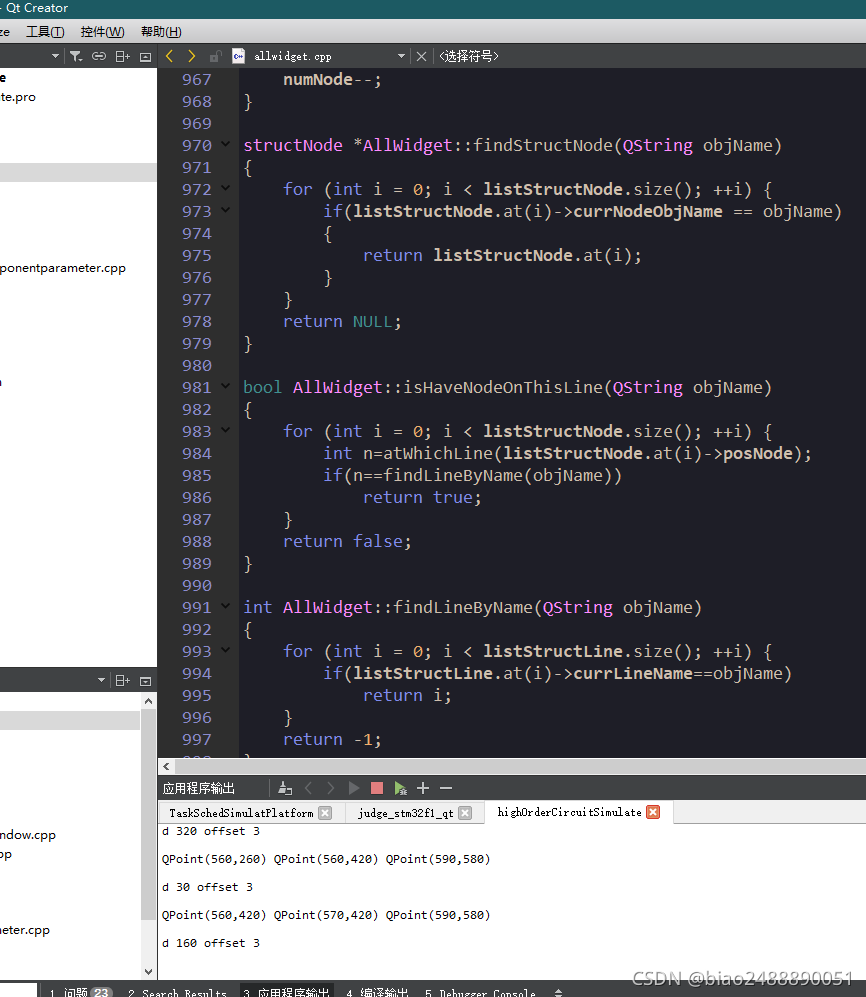Close the allwidget.cpp document
Screen dimensions: 866x997
pyautogui.click(x=421, y=57)
